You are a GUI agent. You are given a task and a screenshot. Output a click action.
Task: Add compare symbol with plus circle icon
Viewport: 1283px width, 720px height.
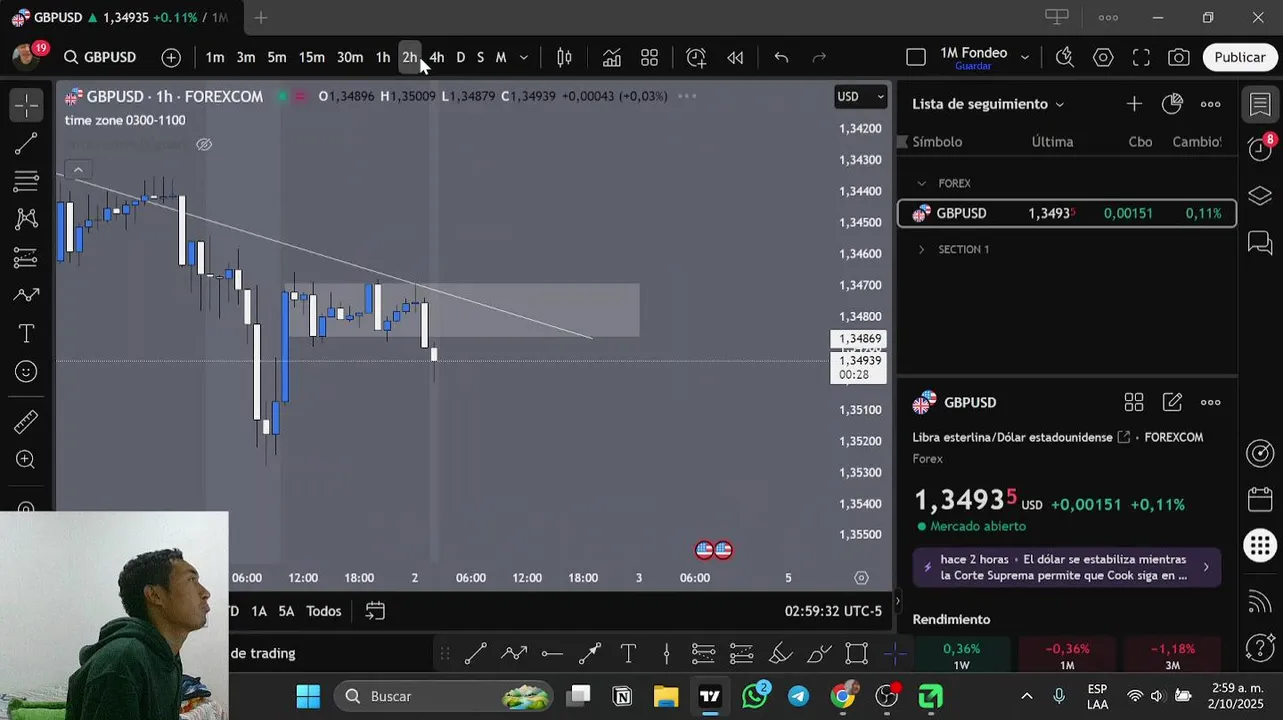tap(171, 58)
